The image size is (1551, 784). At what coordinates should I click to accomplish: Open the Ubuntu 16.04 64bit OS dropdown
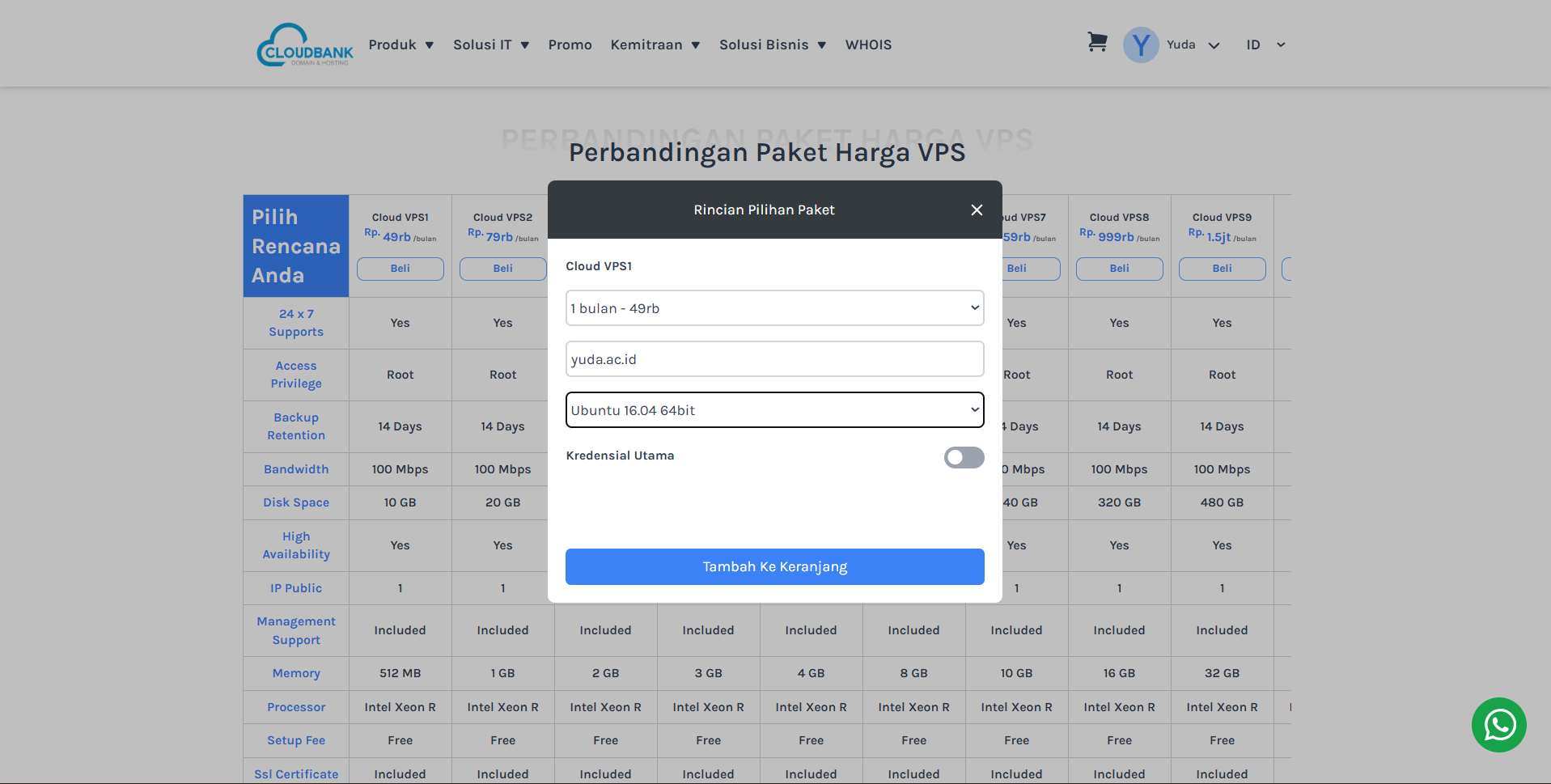coord(774,410)
